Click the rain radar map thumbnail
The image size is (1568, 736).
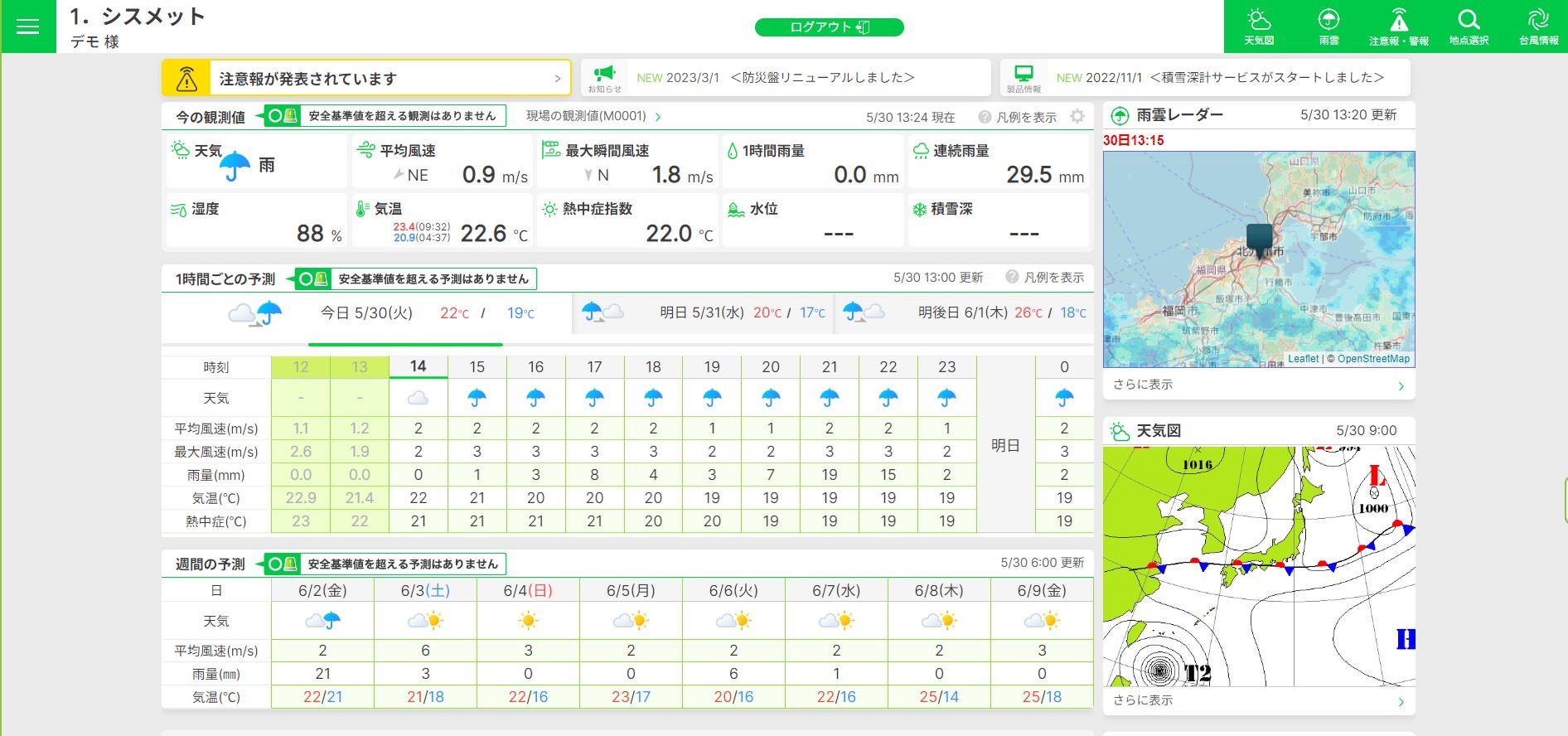tap(1258, 259)
